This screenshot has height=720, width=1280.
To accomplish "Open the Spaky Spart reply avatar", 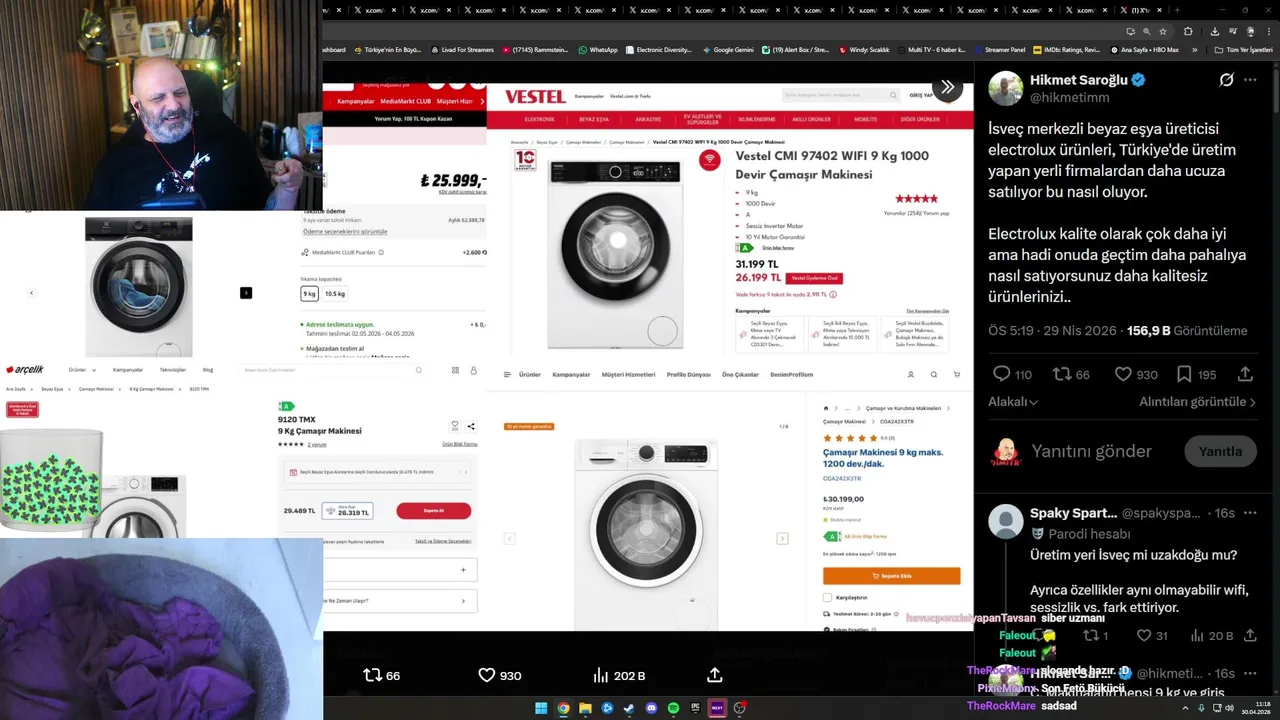I will pyautogui.click(x=1006, y=521).
